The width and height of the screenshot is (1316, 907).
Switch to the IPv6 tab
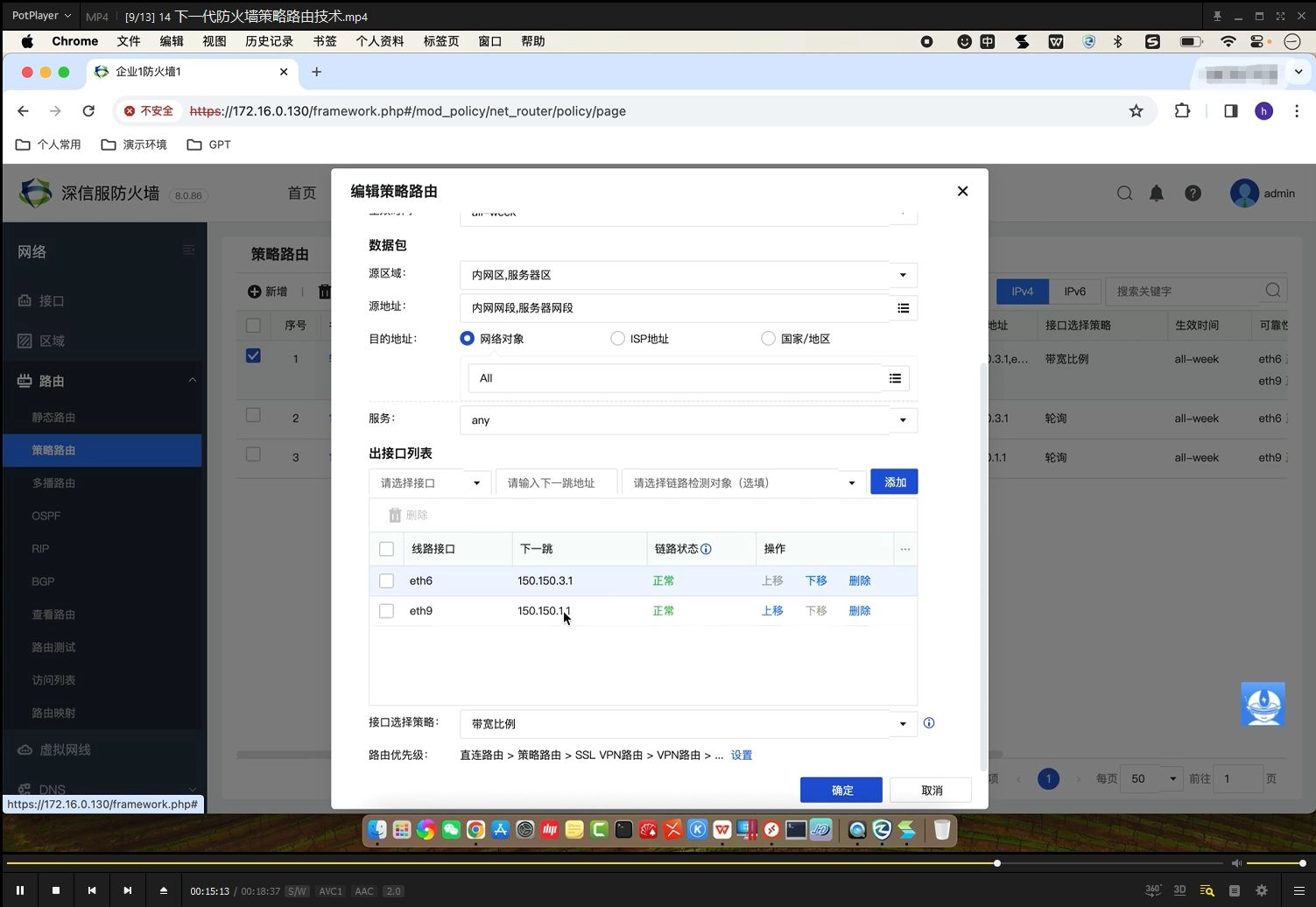(x=1074, y=291)
